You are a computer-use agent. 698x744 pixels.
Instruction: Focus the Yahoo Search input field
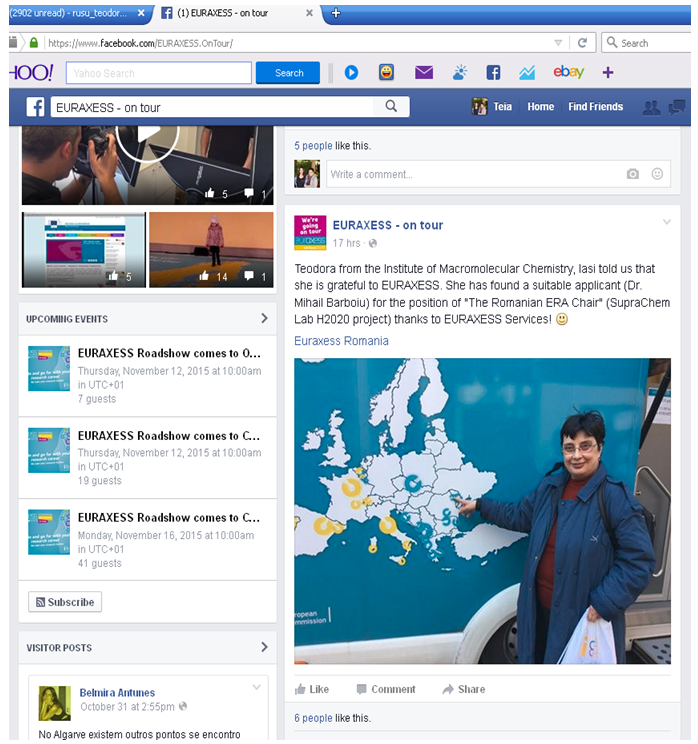(158, 73)
